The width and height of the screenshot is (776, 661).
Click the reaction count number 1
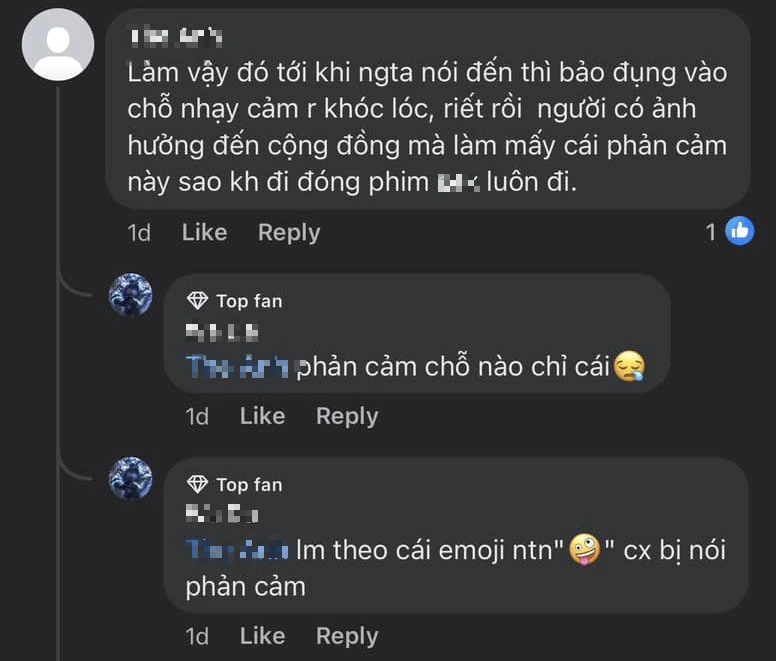pyautogui.click(x=711, y=232)
